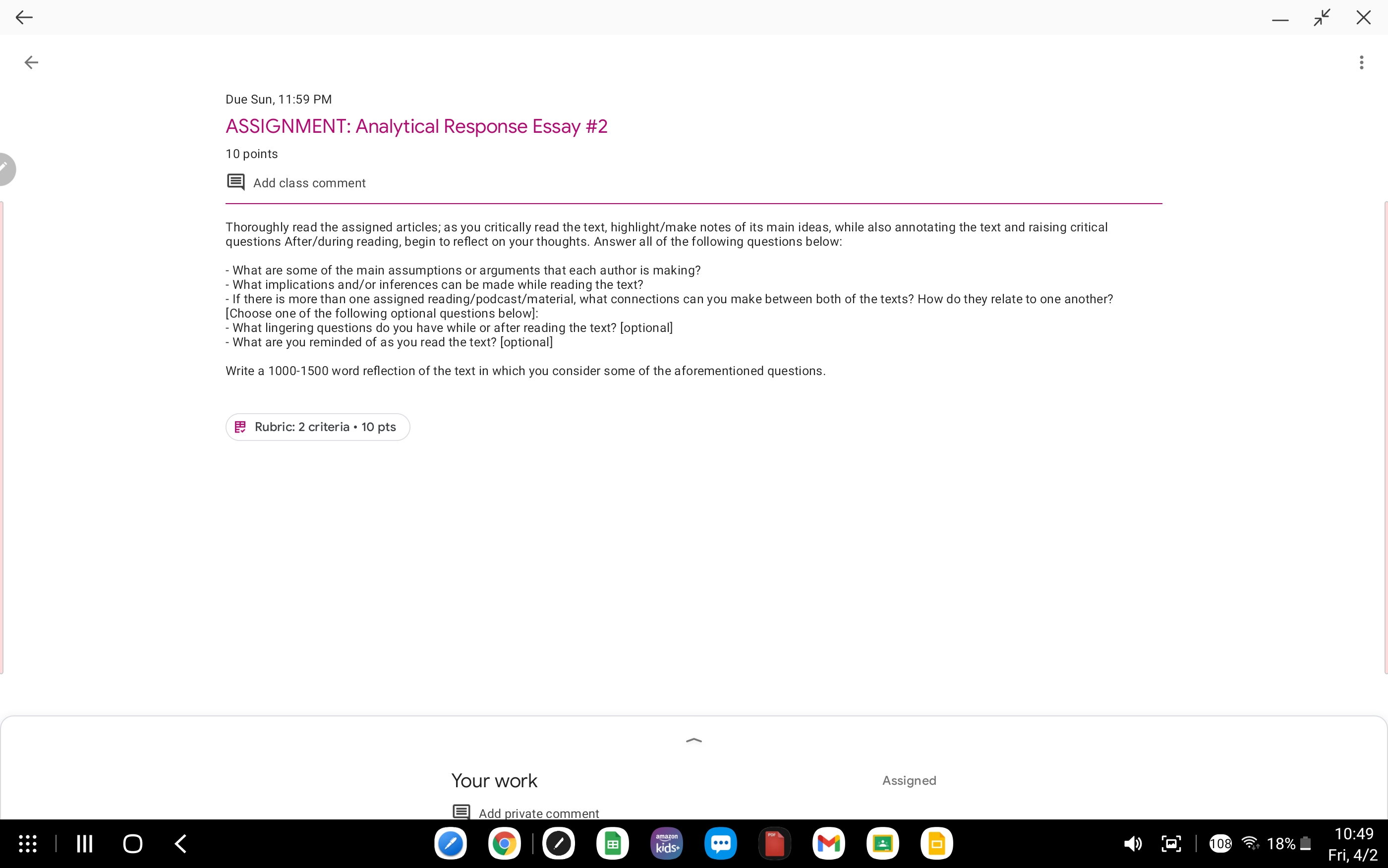Viewport: 1388px width, 868px height.
Task: Open the app drawer grid
Action: [28, 843]
